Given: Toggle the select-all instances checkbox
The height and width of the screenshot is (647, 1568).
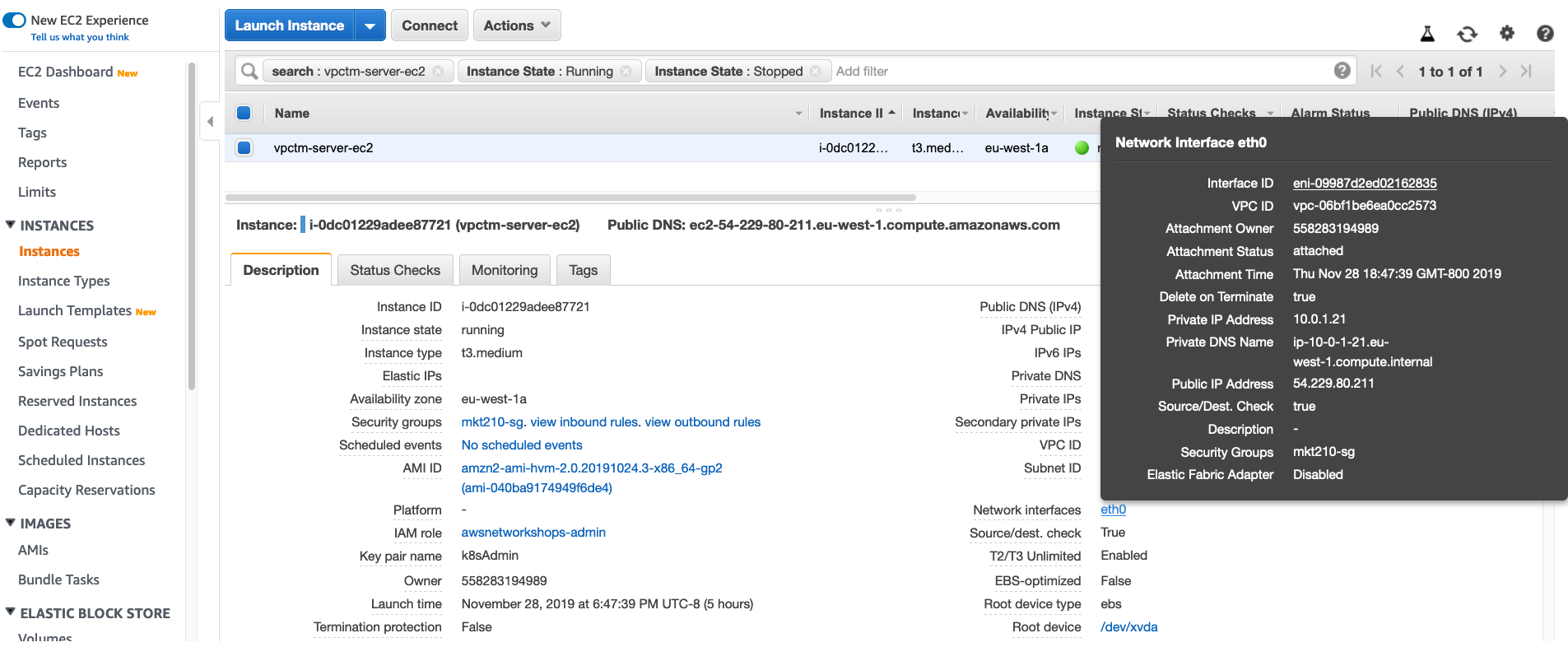Looking at the screenshot, I should click(244, 113).
